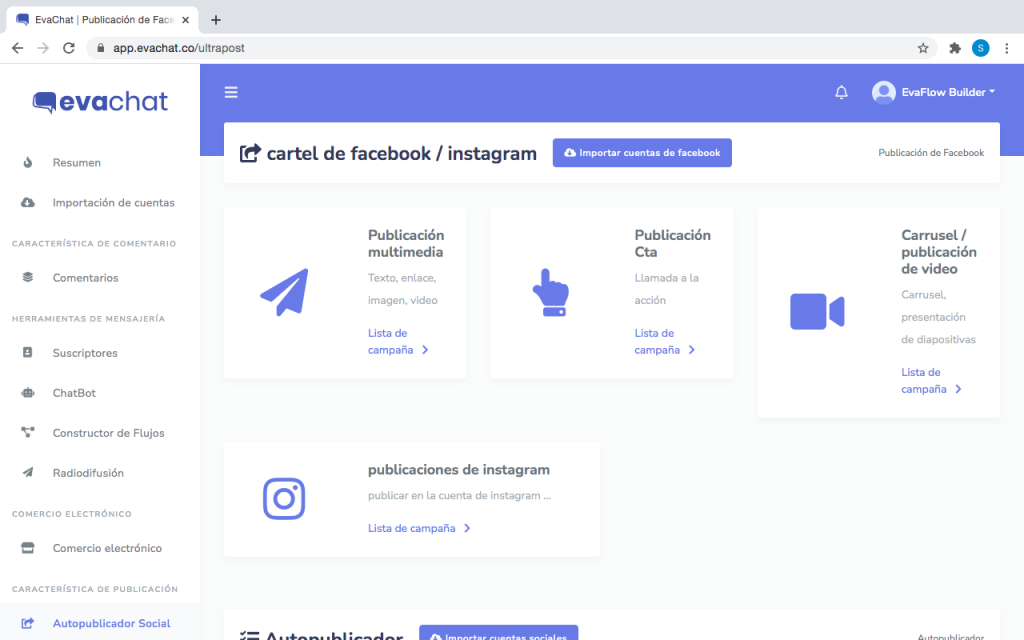Click the browser address bar

pyautogui.click(x=500, y=48)
